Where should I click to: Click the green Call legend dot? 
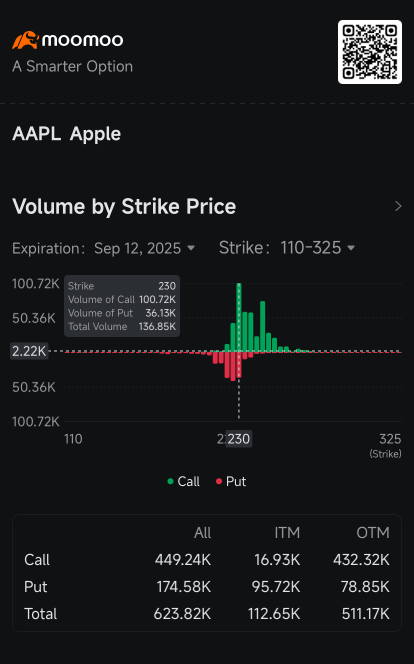point(171,481)
